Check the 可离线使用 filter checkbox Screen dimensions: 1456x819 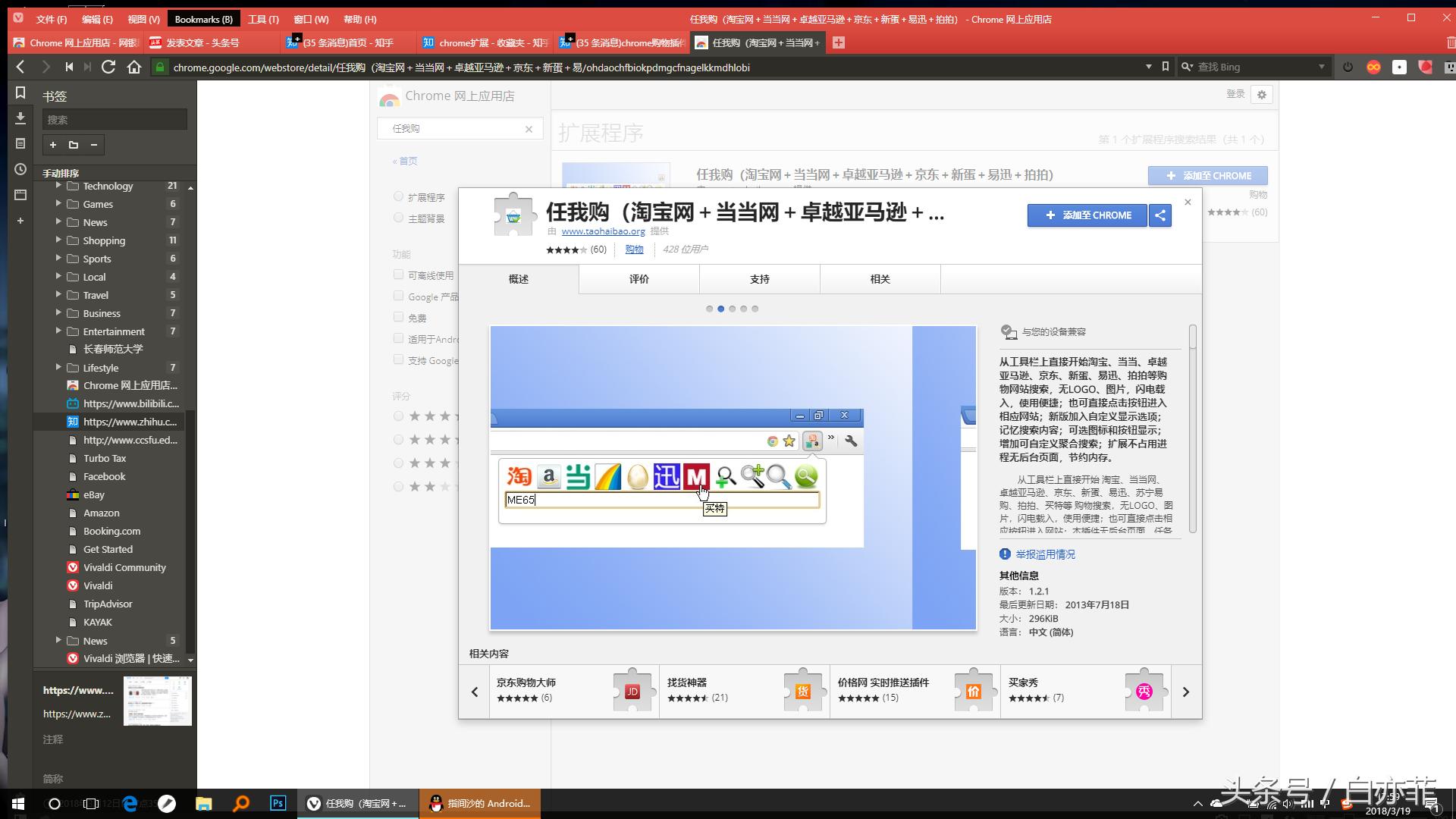click(398, 275)
